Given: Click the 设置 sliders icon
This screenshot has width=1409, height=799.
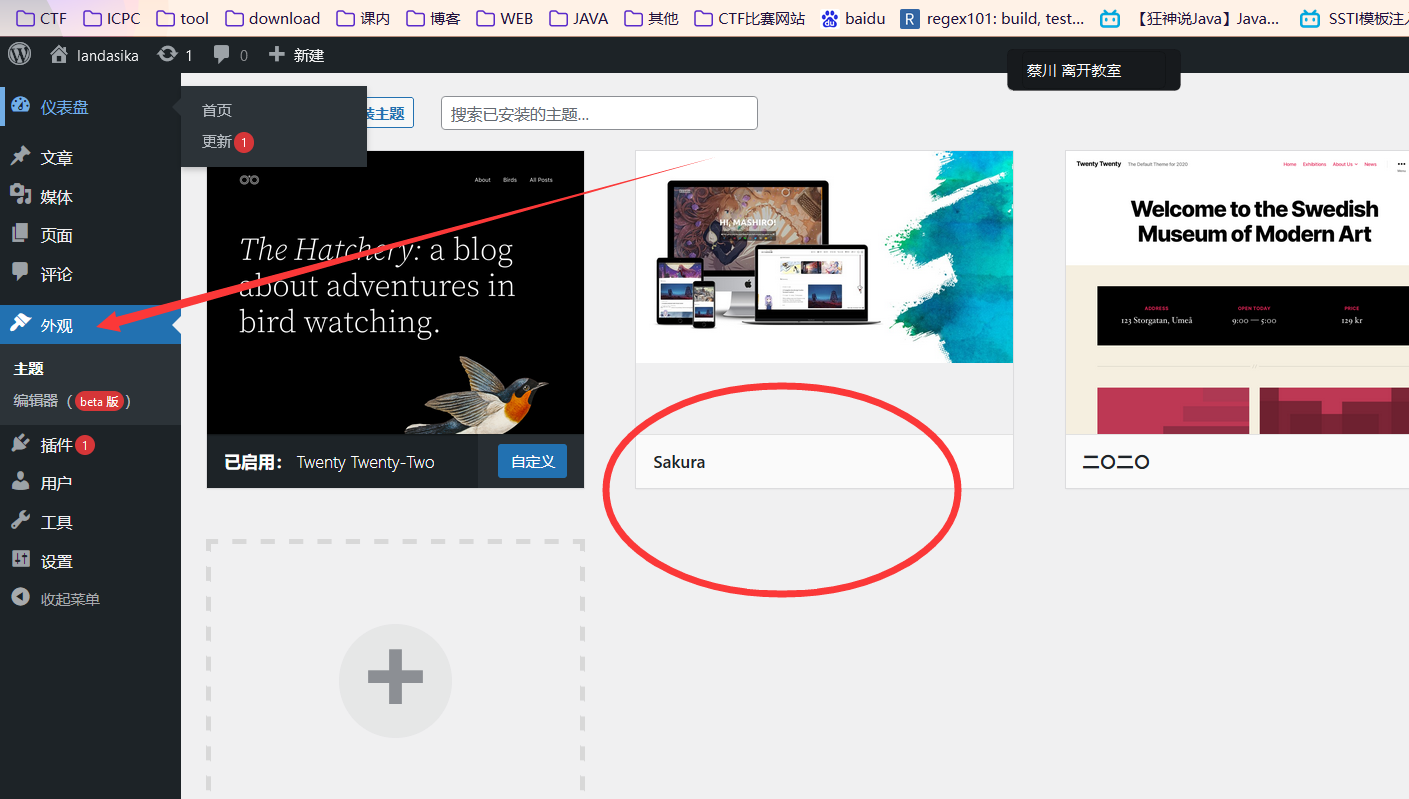Looking at the screenshot, I should pos(20,560).
